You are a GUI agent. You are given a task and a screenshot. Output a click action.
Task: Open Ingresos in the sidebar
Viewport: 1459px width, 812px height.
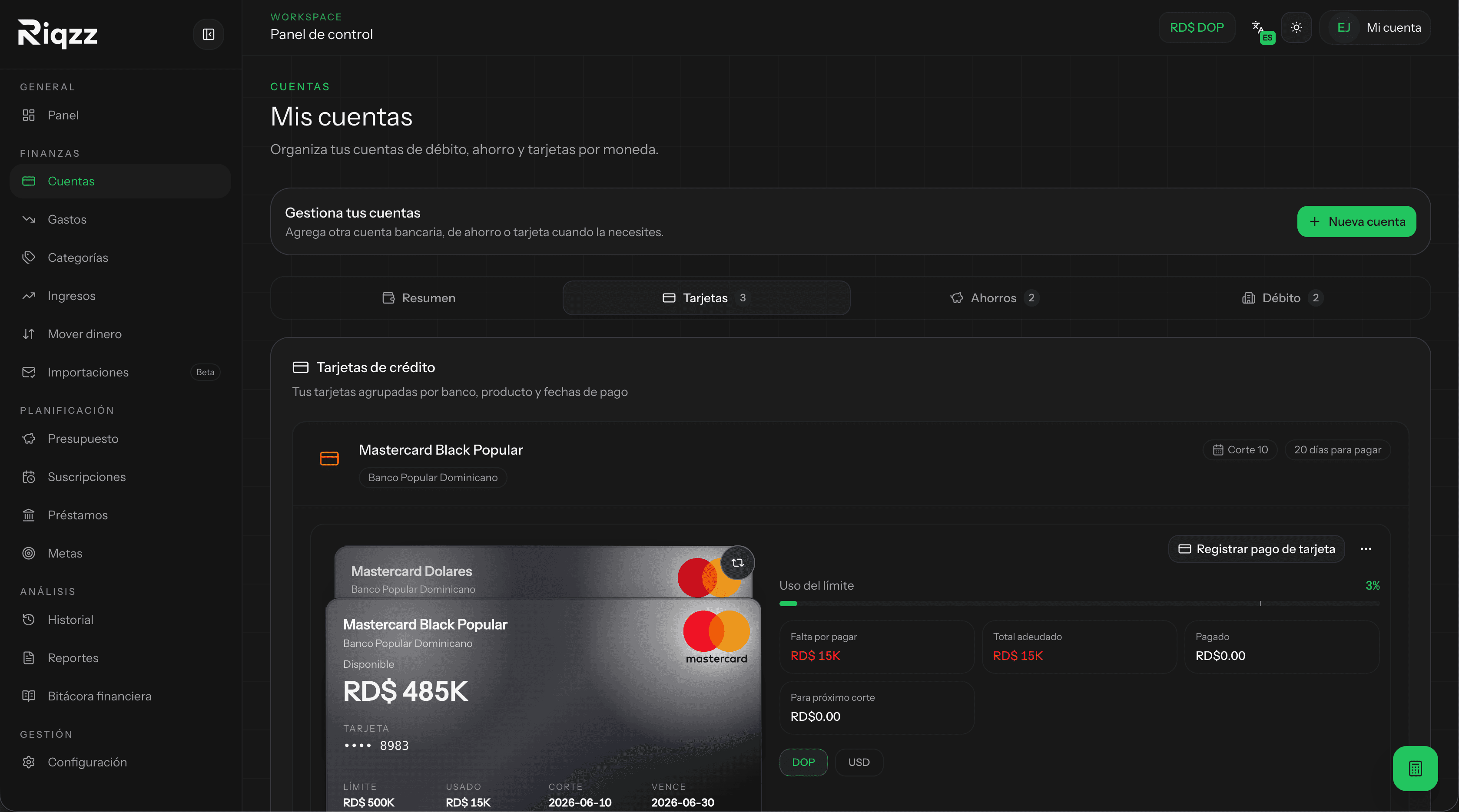(x=120, y=295)
